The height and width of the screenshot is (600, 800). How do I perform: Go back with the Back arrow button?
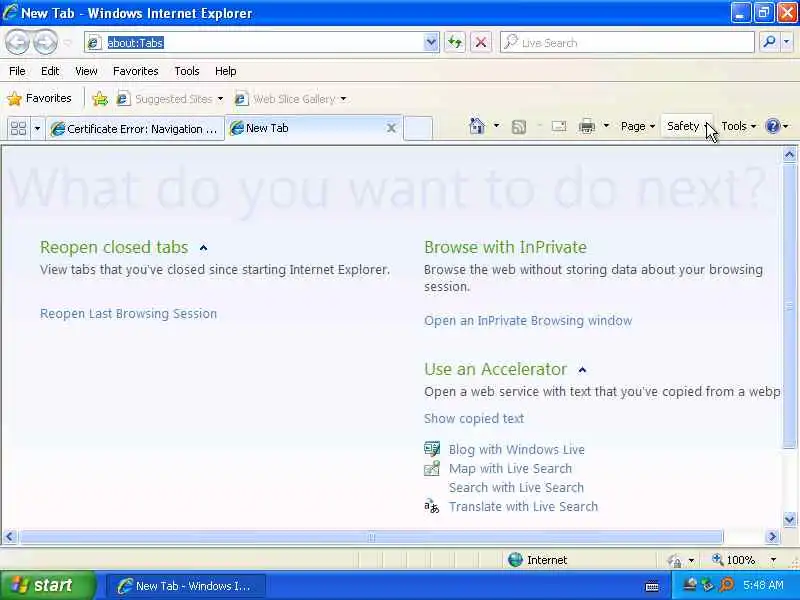(17, 42)
